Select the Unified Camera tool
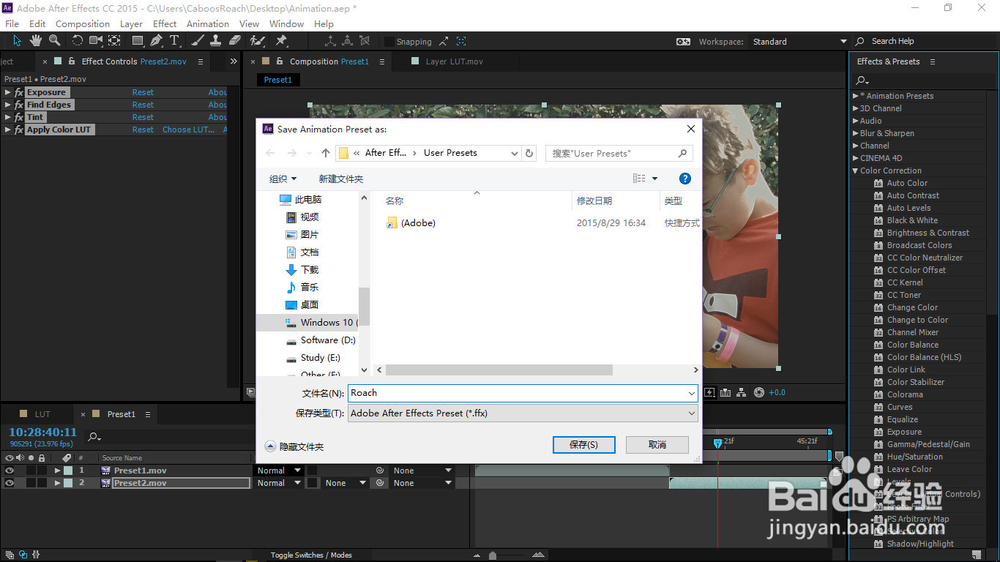 pos(96,41)
